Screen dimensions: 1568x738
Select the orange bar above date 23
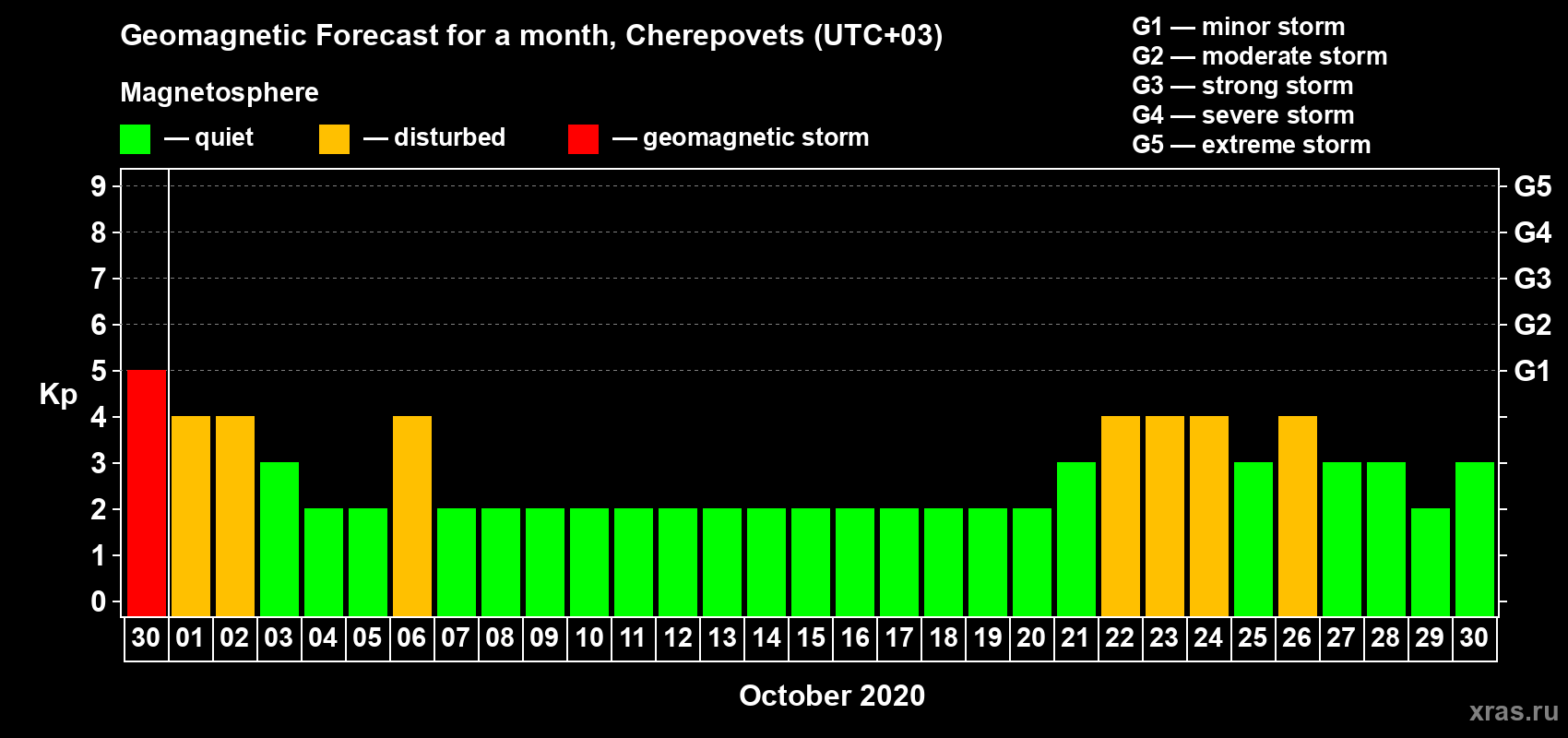pyautogui.click(x=1165, y=517)
